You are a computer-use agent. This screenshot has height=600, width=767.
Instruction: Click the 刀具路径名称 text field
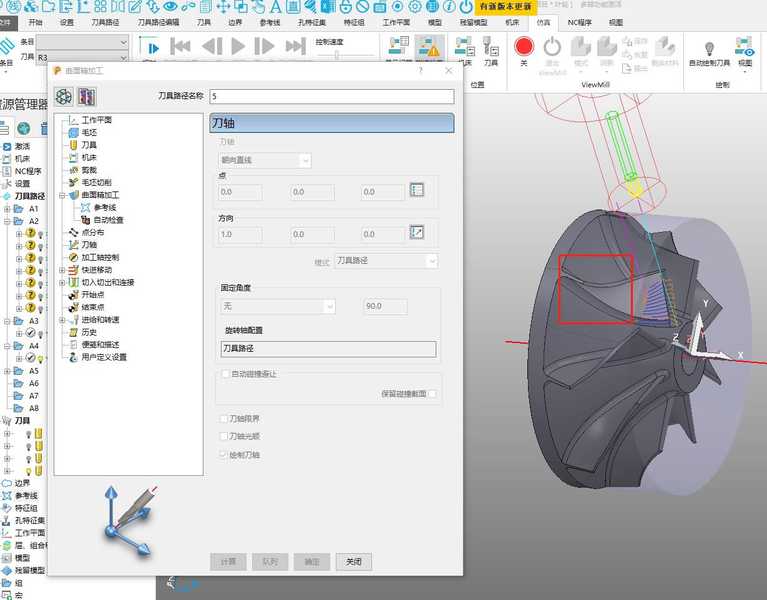(331, 97)
